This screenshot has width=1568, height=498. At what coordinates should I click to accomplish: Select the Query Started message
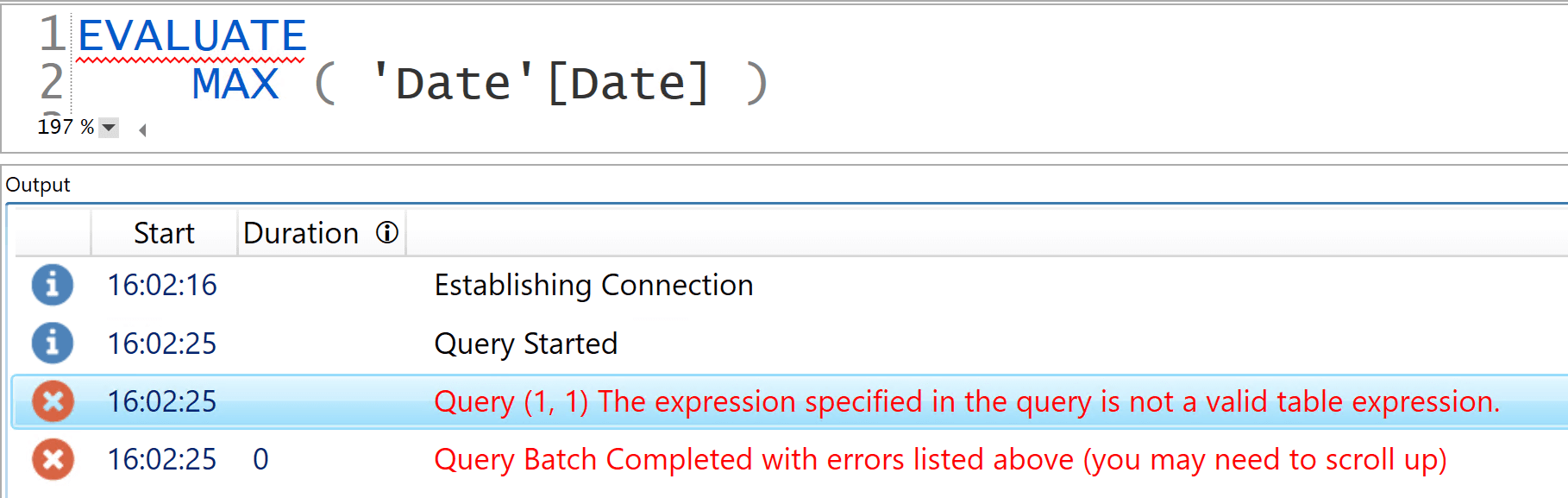(x=526, y=344)
